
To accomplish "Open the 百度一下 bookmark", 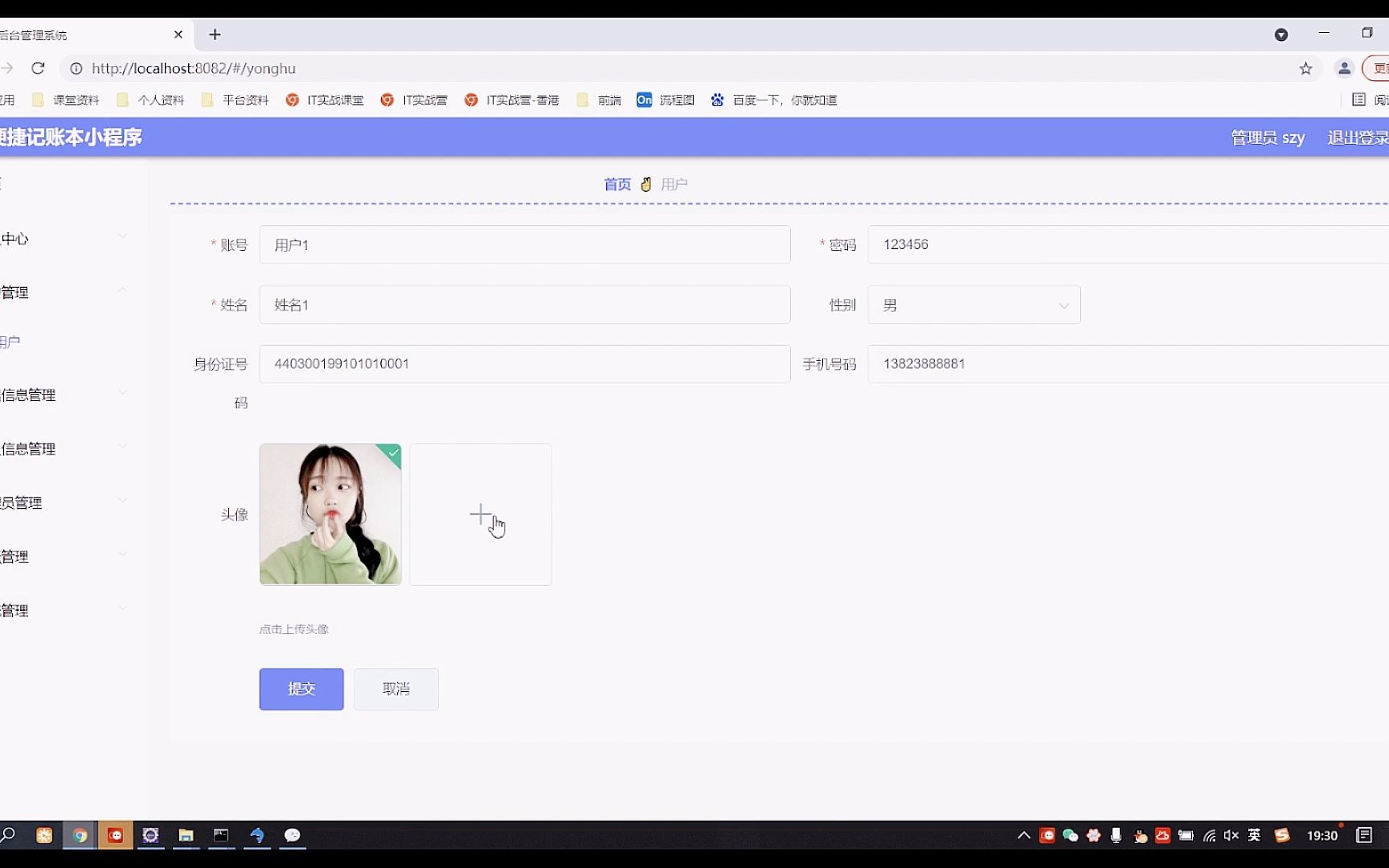I will 773,100.
